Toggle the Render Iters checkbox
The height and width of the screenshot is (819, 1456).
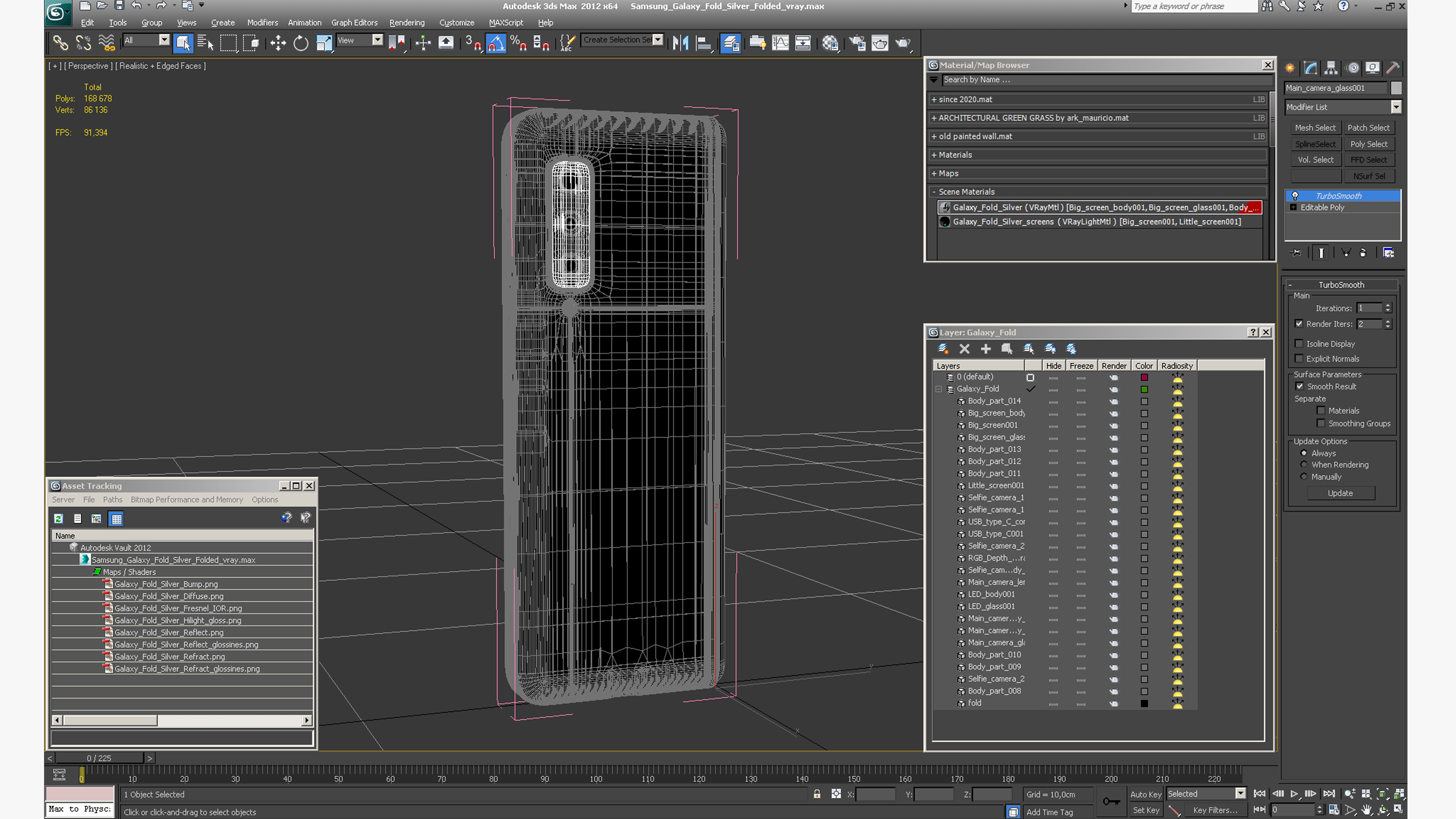1299,324
